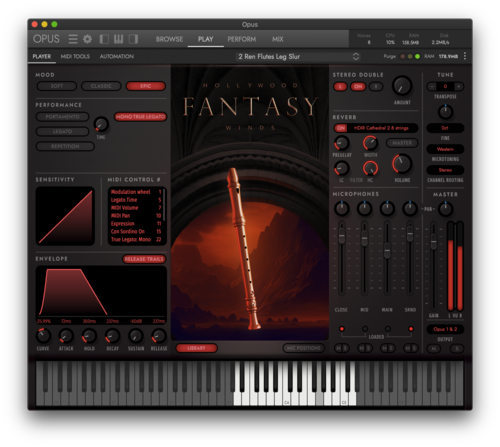
Task: Toggle the virtual keyboard icon
Action: [x=118, y=39]
